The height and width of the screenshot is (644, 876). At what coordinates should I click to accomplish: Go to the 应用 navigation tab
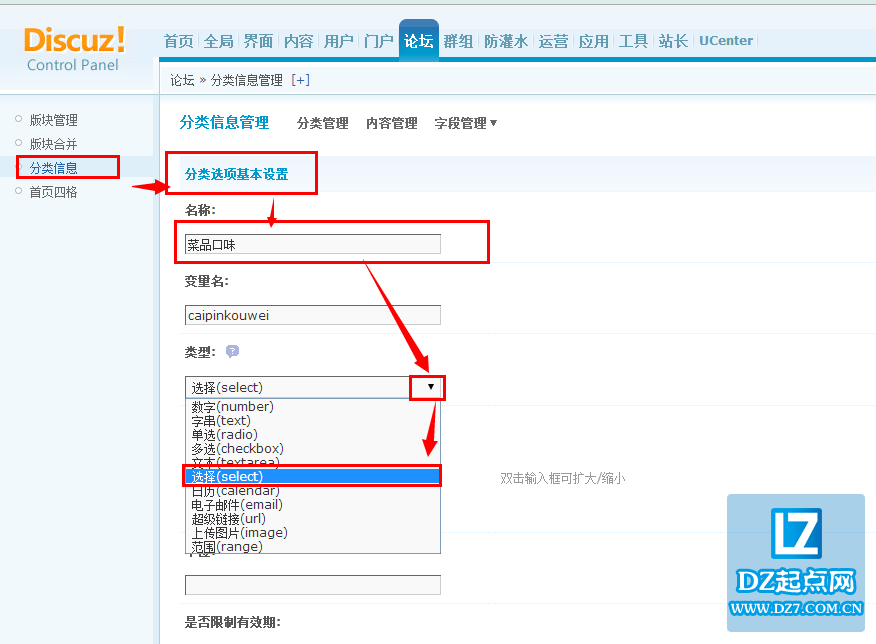pyautogui.click(x=593, y=41)
